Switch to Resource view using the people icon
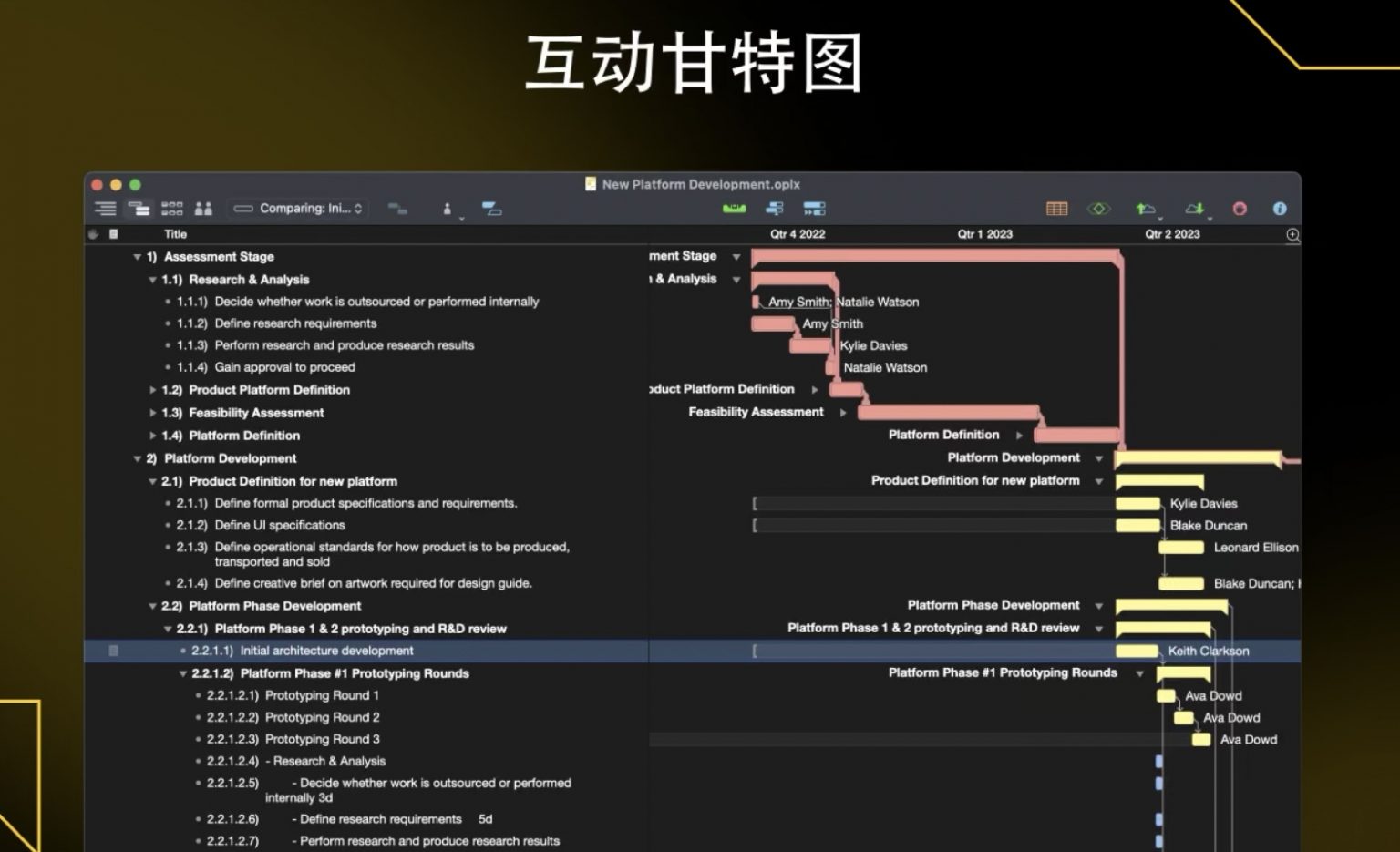Image resolution: width=1400 pixels, height=852 pixels. [x=204, y=208]
